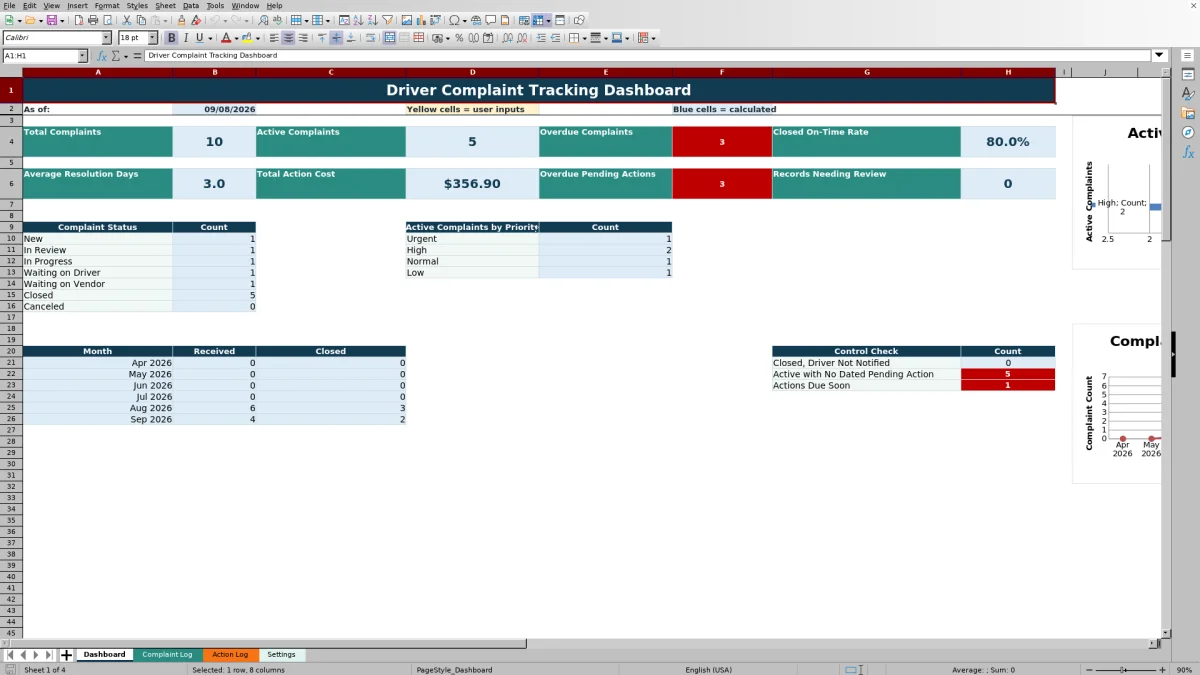
Task: Toggle Align Left for the cell
Action: coord(273,38)
